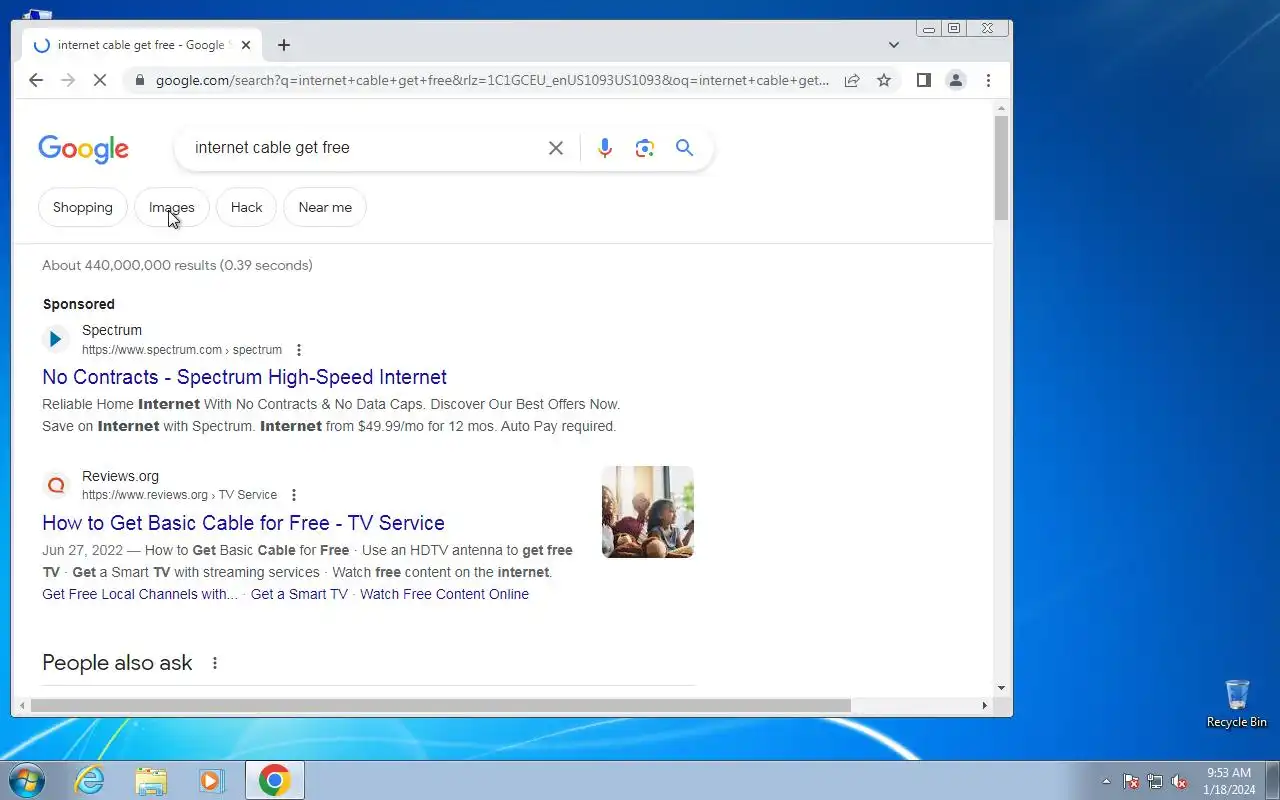This screenshot has height=800, width=1280.
Task: Click the Reviews.org result thumbnail image
Action: (648, 512)
